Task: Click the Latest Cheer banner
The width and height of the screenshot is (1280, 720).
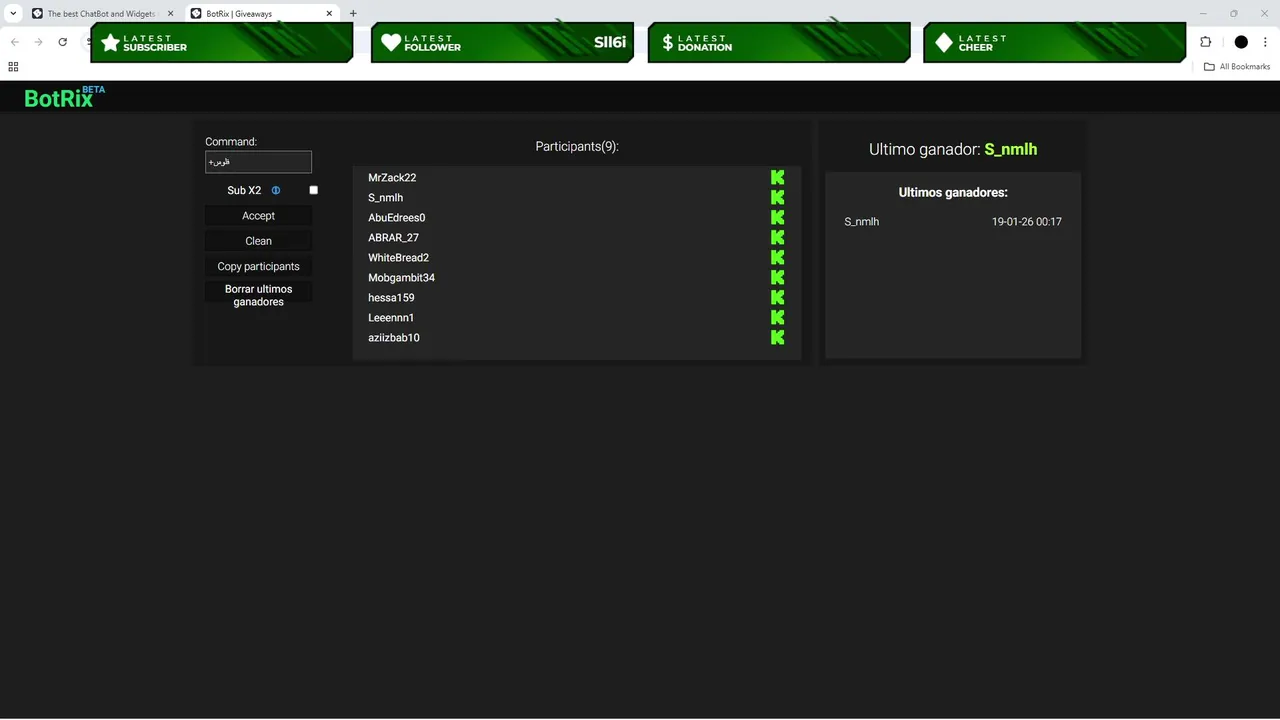Action: tap(1054, 42)
